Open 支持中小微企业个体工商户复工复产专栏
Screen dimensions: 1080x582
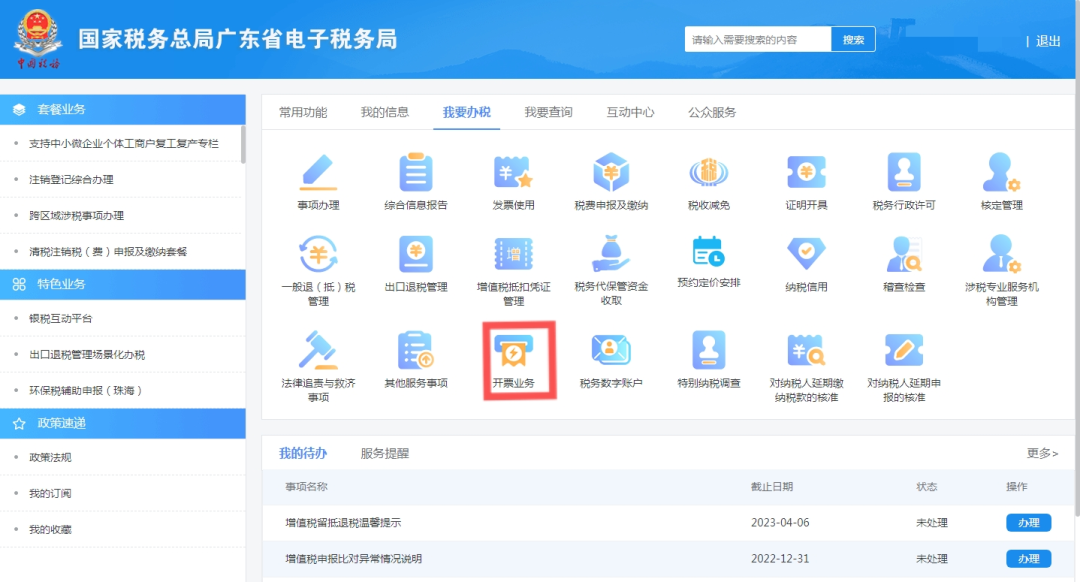pyautogui.click(x=124, y=143)
